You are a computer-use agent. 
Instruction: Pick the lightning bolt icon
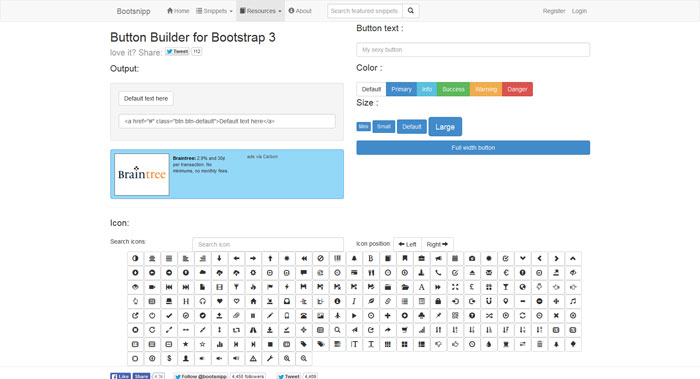point(287,287)
